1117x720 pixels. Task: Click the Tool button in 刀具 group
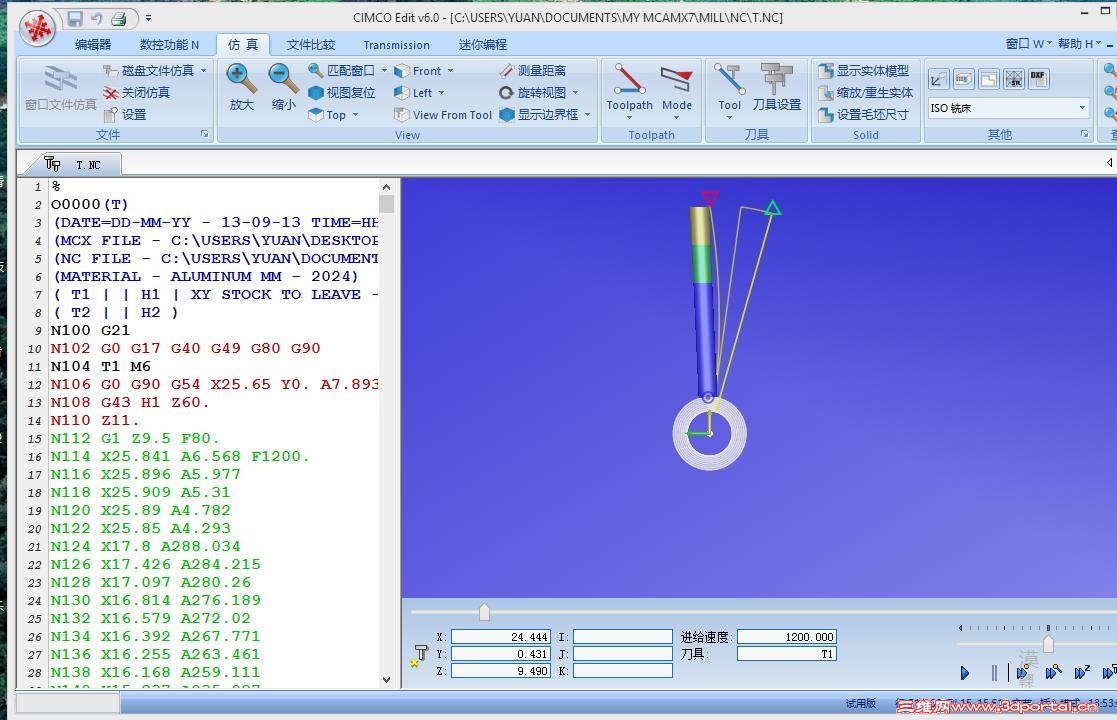tap(729, 88)
